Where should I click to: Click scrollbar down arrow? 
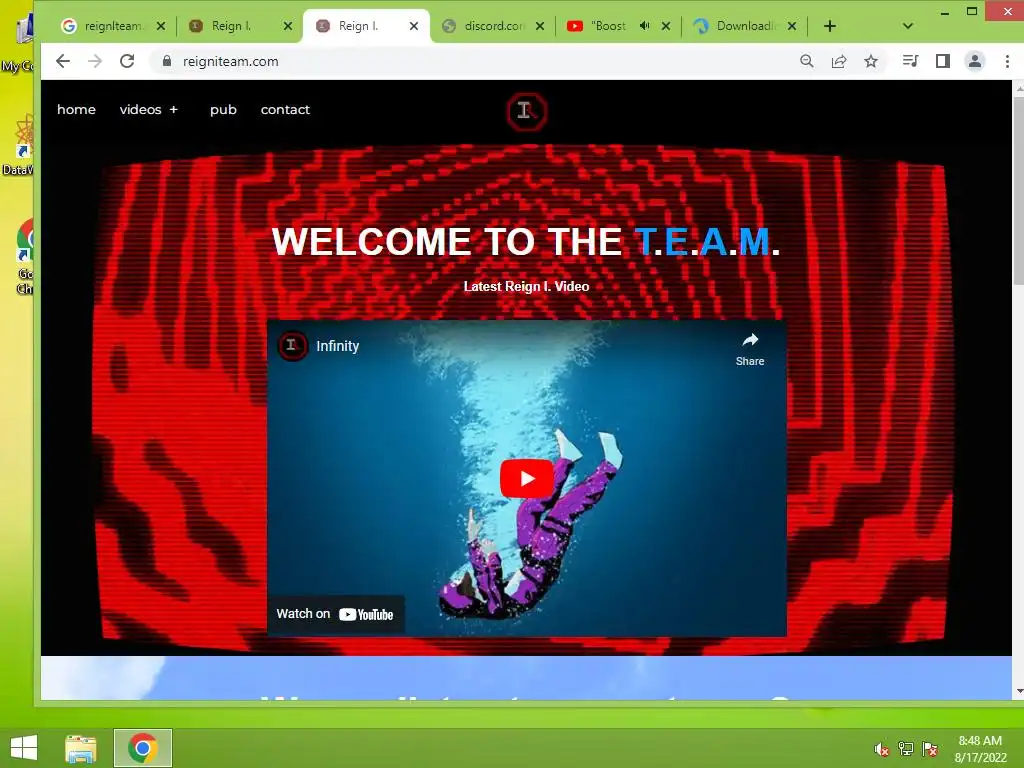click(x=1018, y=692)
